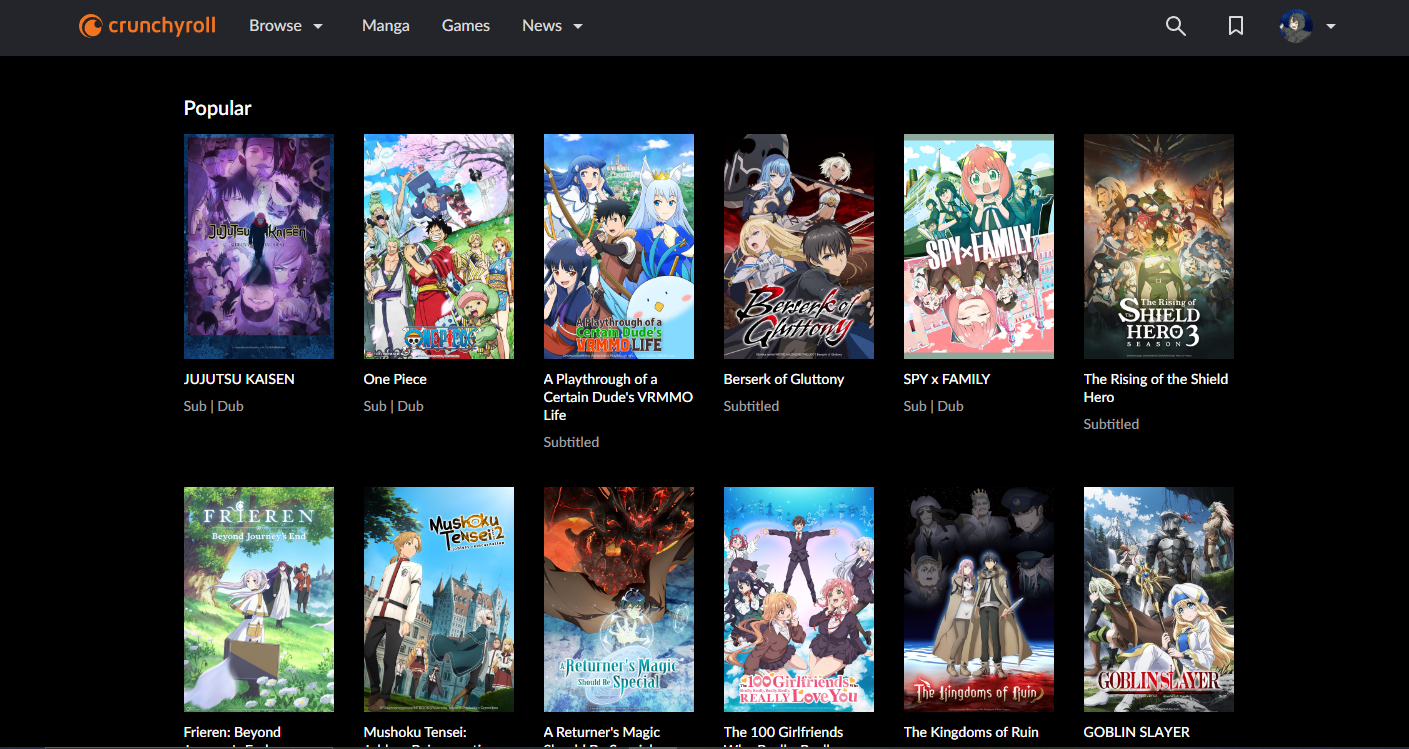1409x749 pixels.
Task: Click Subtitled under Berserk of Gluttony
Action: coord(751,406)
